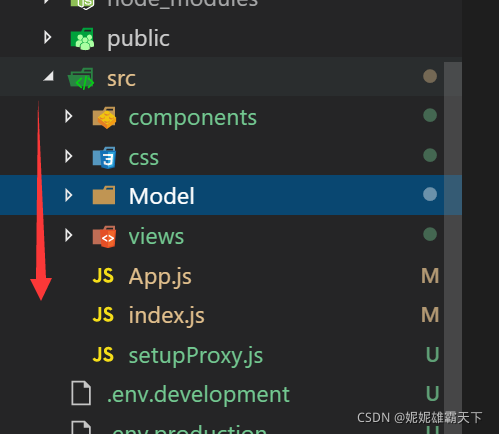Click the M modified badge on index.js
This screenshot has height=434, width=499.
point(430,315)
